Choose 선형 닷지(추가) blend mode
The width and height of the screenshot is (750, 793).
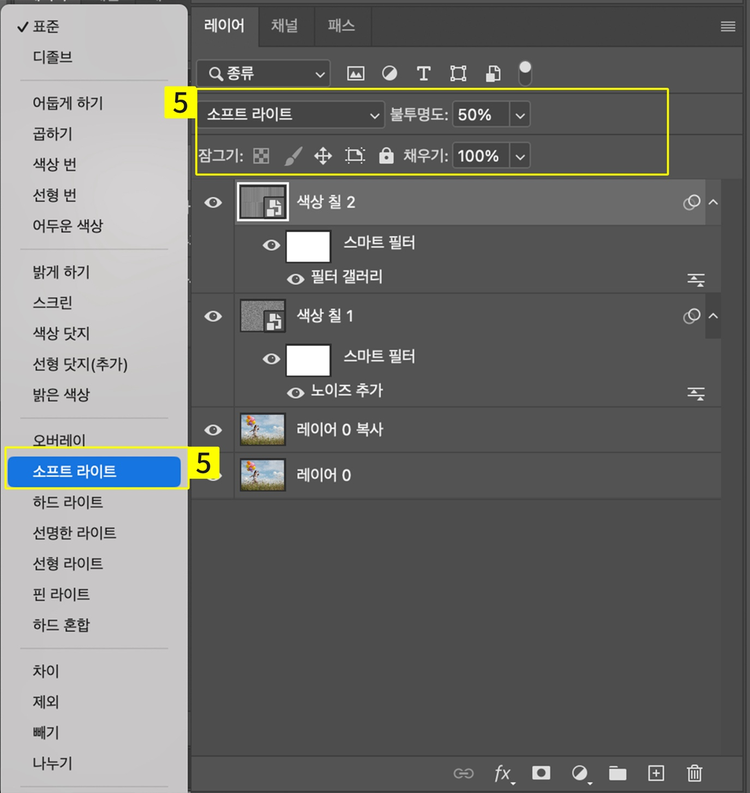80,364
